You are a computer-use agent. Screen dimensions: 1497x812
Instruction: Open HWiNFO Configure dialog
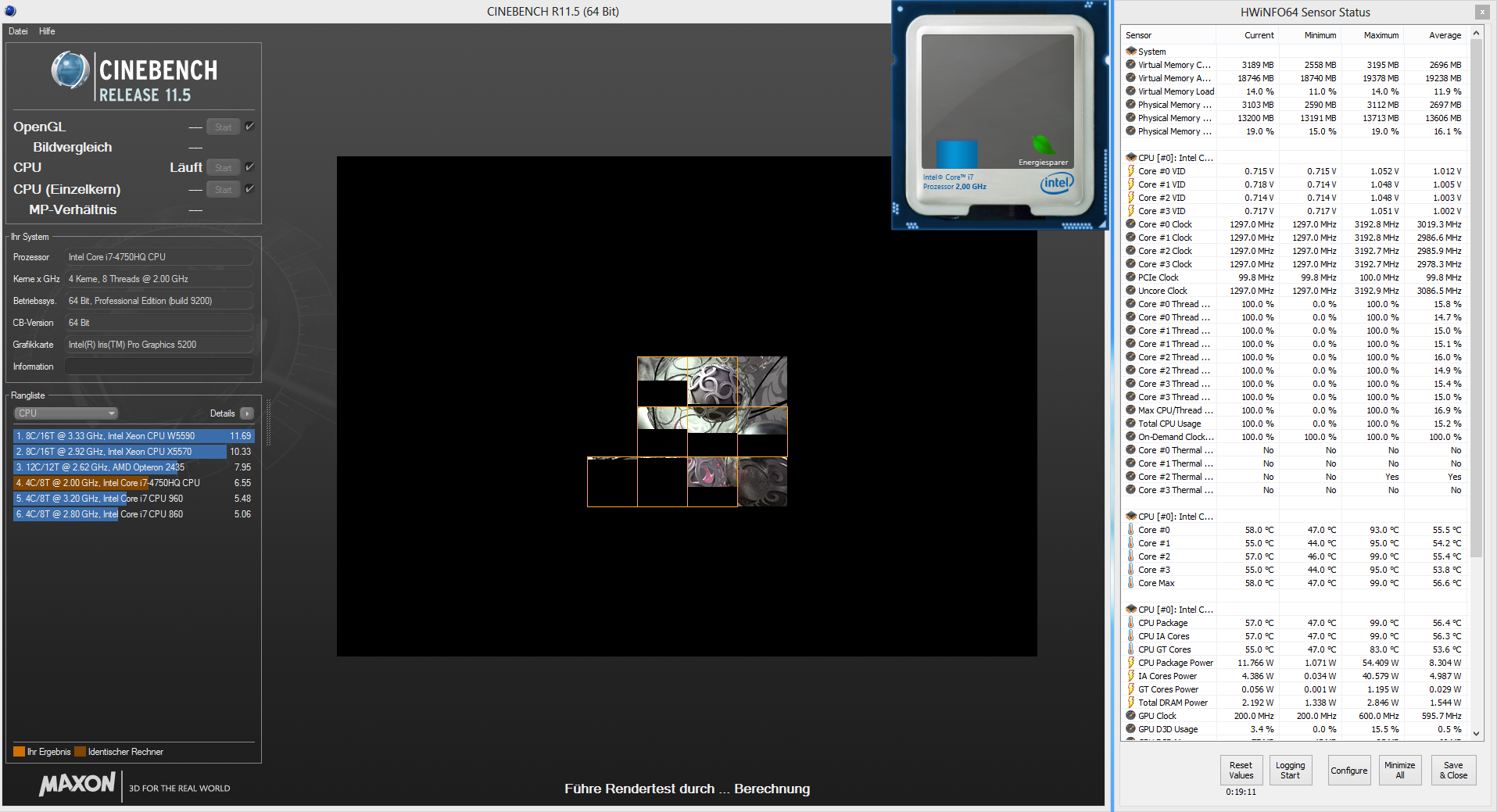click(1349, 770)
